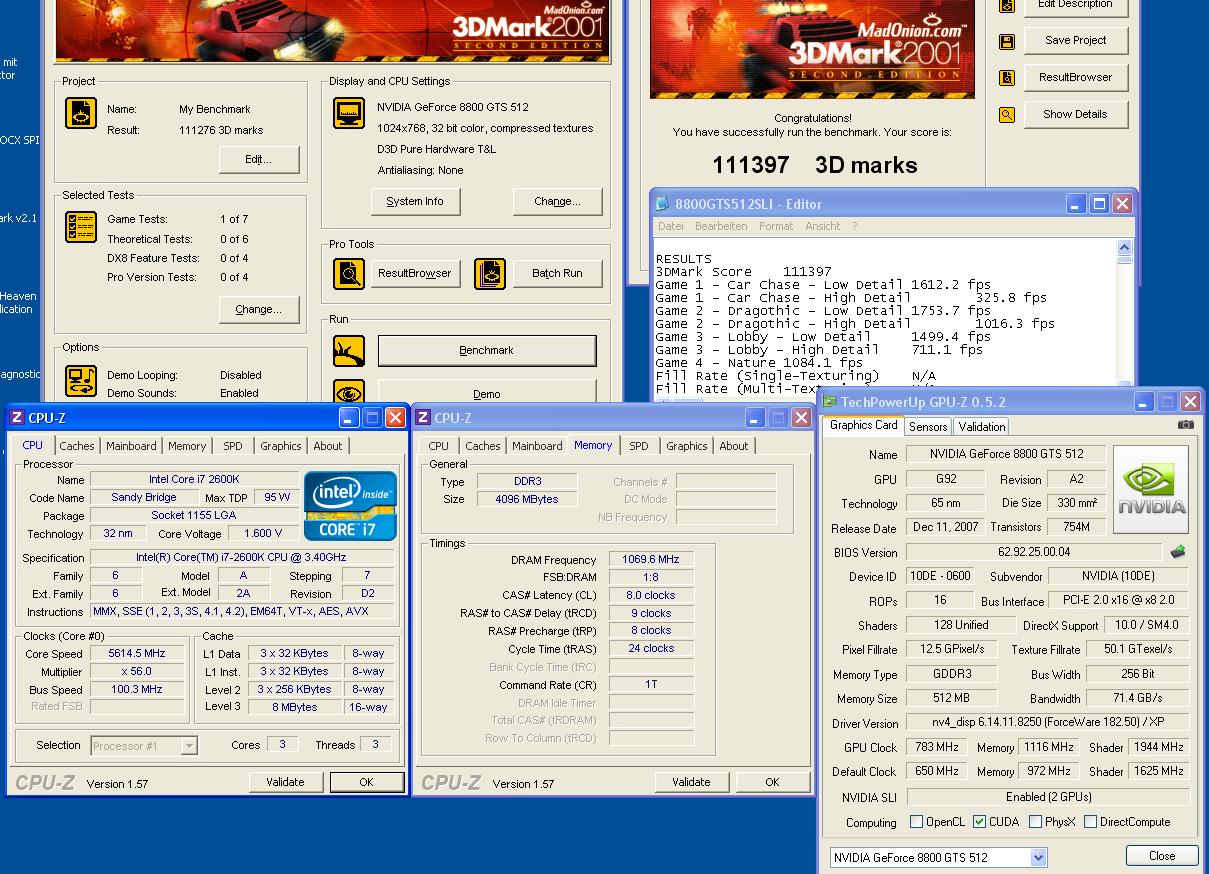Click the Intel Core i7 logo in CPU-Z
Image resolution: width=1209 pixels, height=874 pixels.
[350, 505]
